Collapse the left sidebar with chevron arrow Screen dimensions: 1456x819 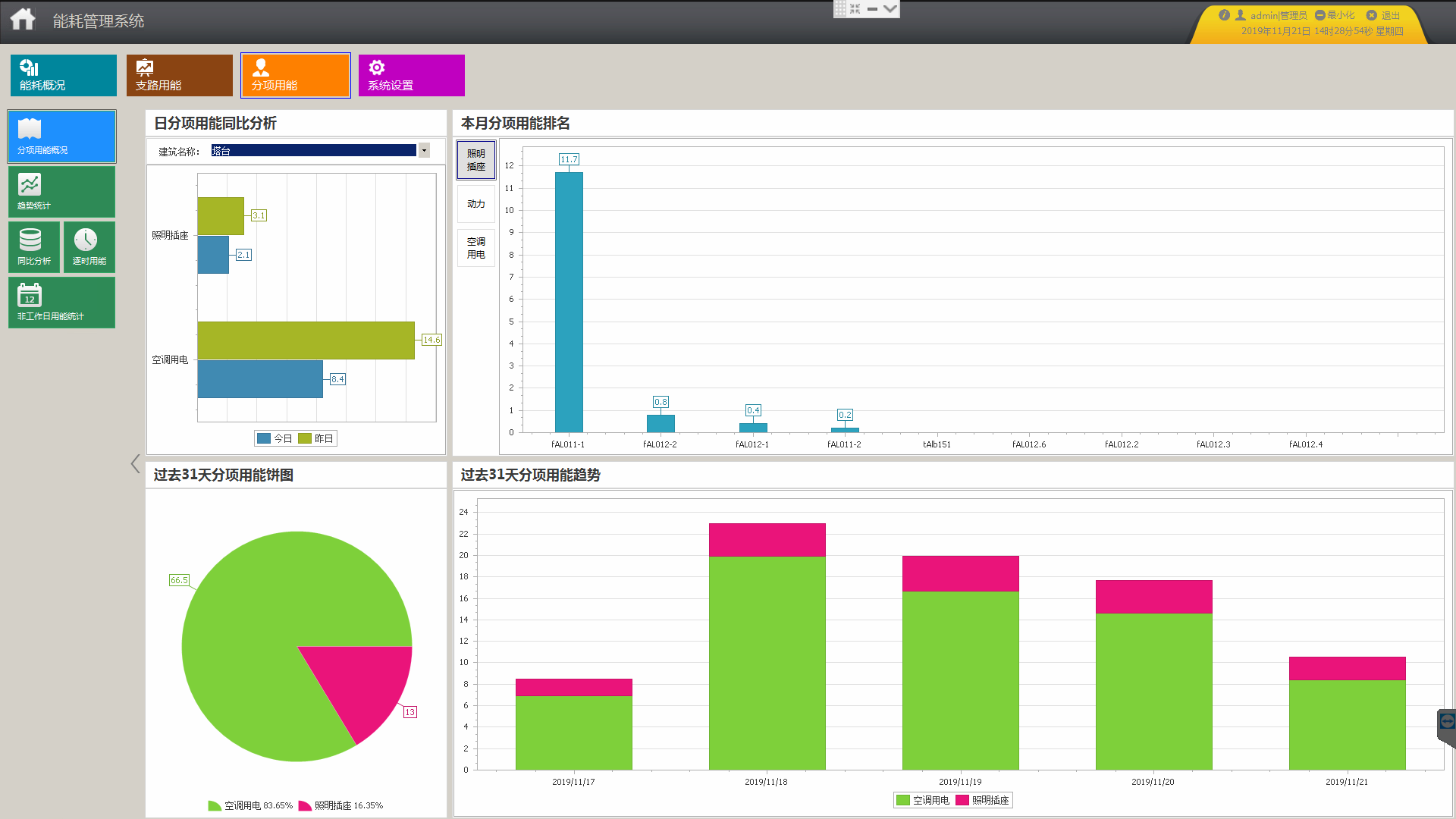point(135,463)
